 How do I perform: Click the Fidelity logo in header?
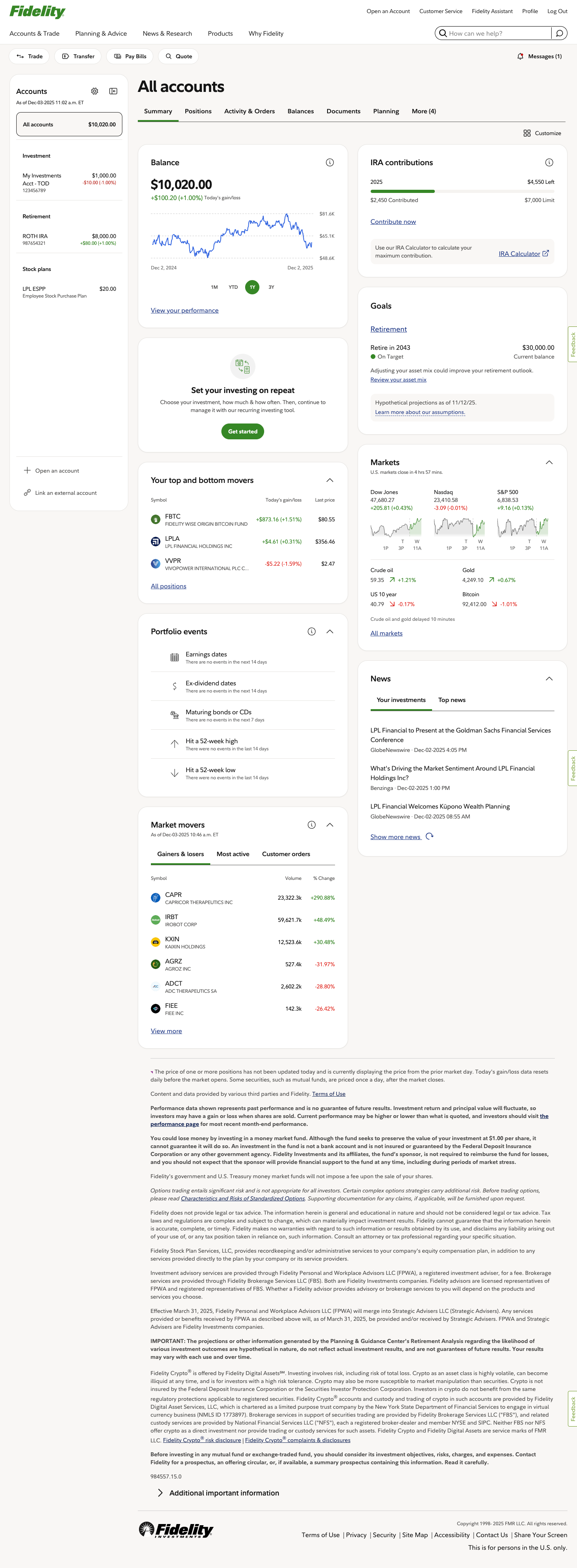tap(37, 11)
